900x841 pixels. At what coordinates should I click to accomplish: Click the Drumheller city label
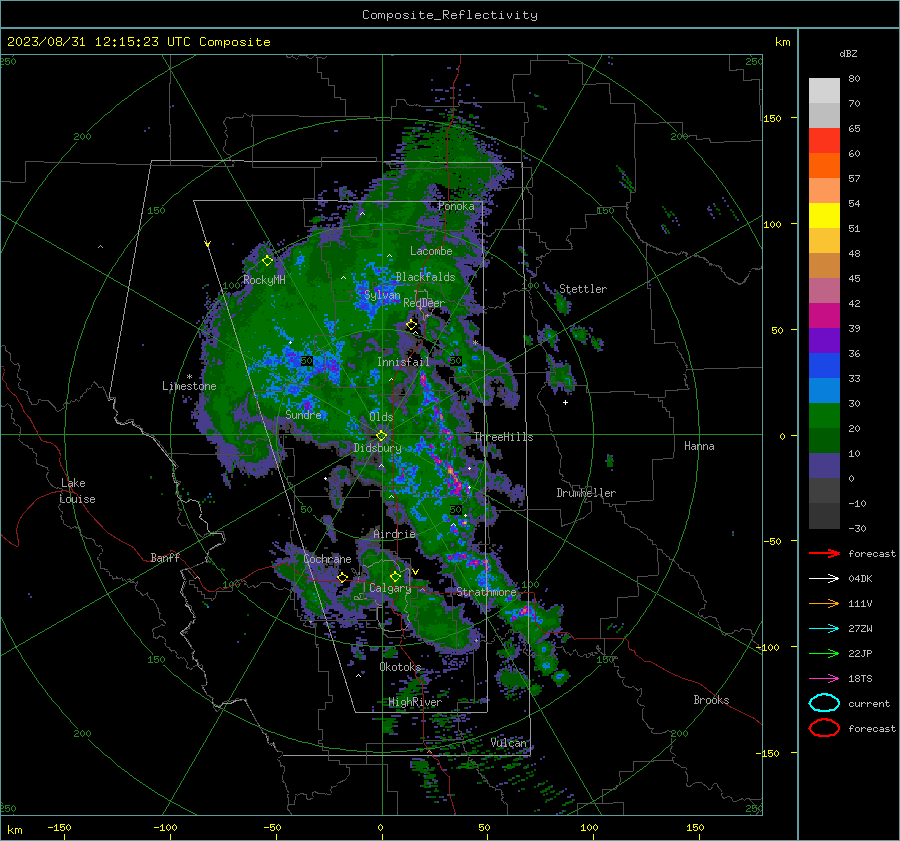[x=586, y=493]
